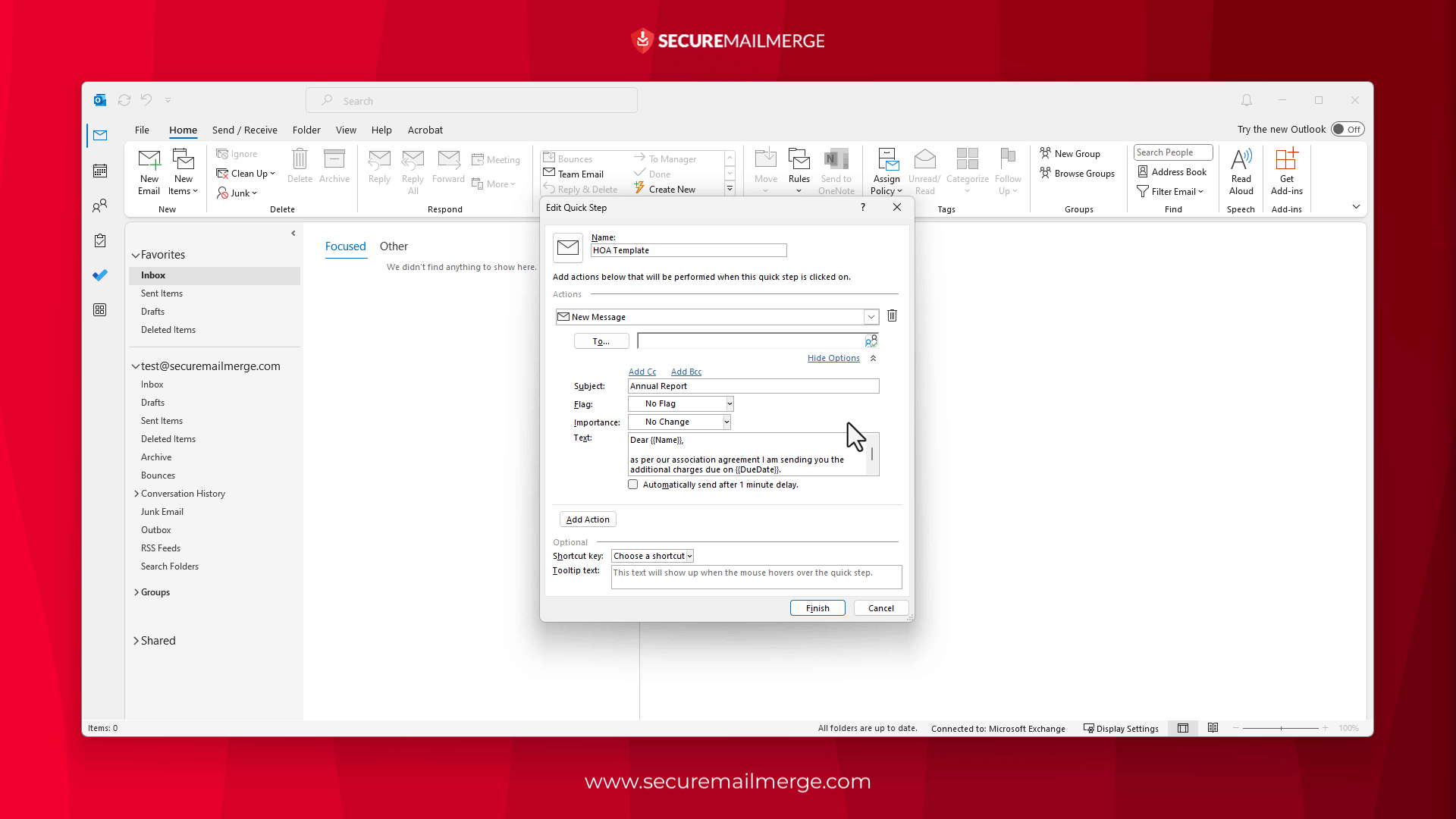Click the Finish button

[817, 608]
